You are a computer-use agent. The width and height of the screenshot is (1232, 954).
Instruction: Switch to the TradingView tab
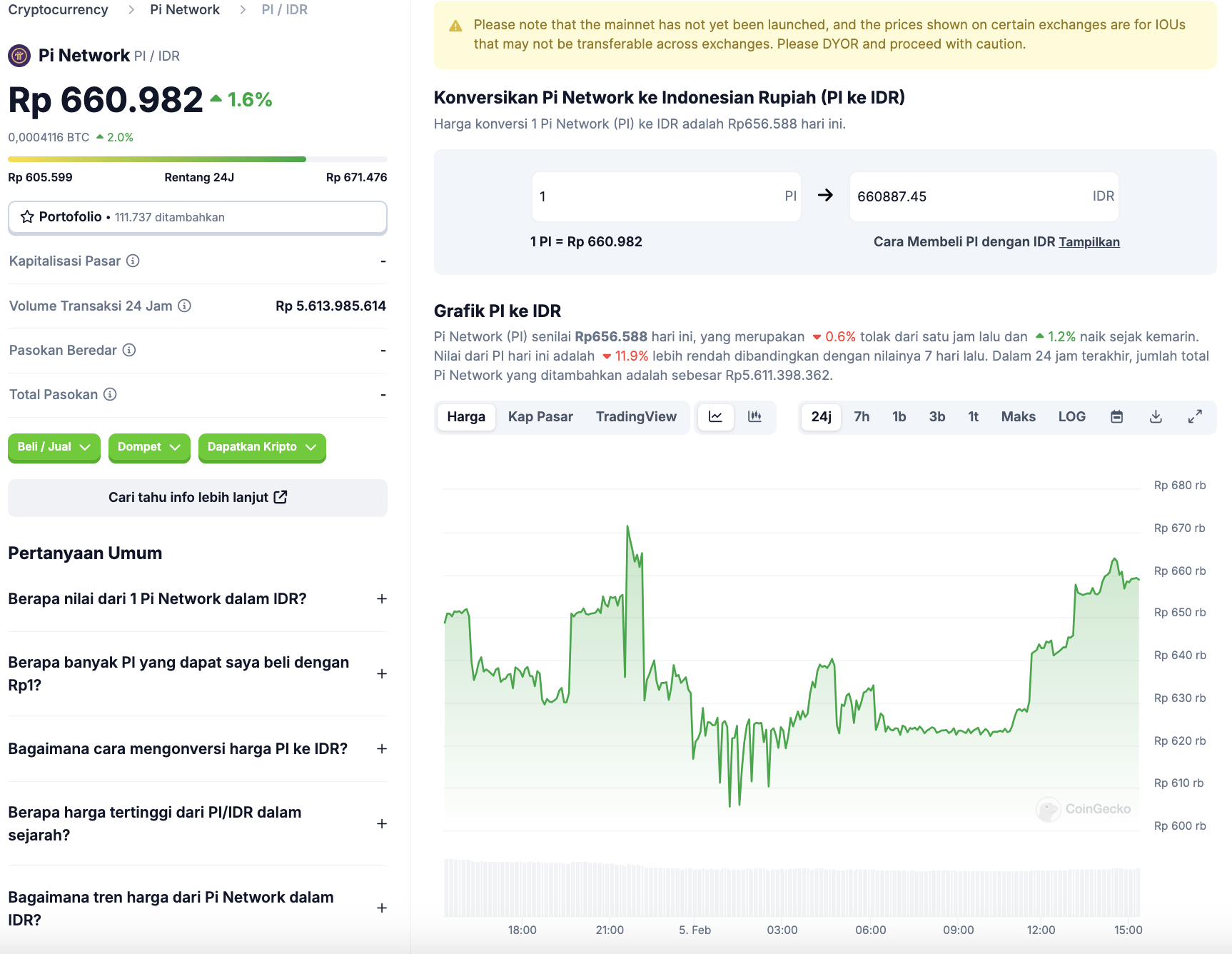coord(636,417)
